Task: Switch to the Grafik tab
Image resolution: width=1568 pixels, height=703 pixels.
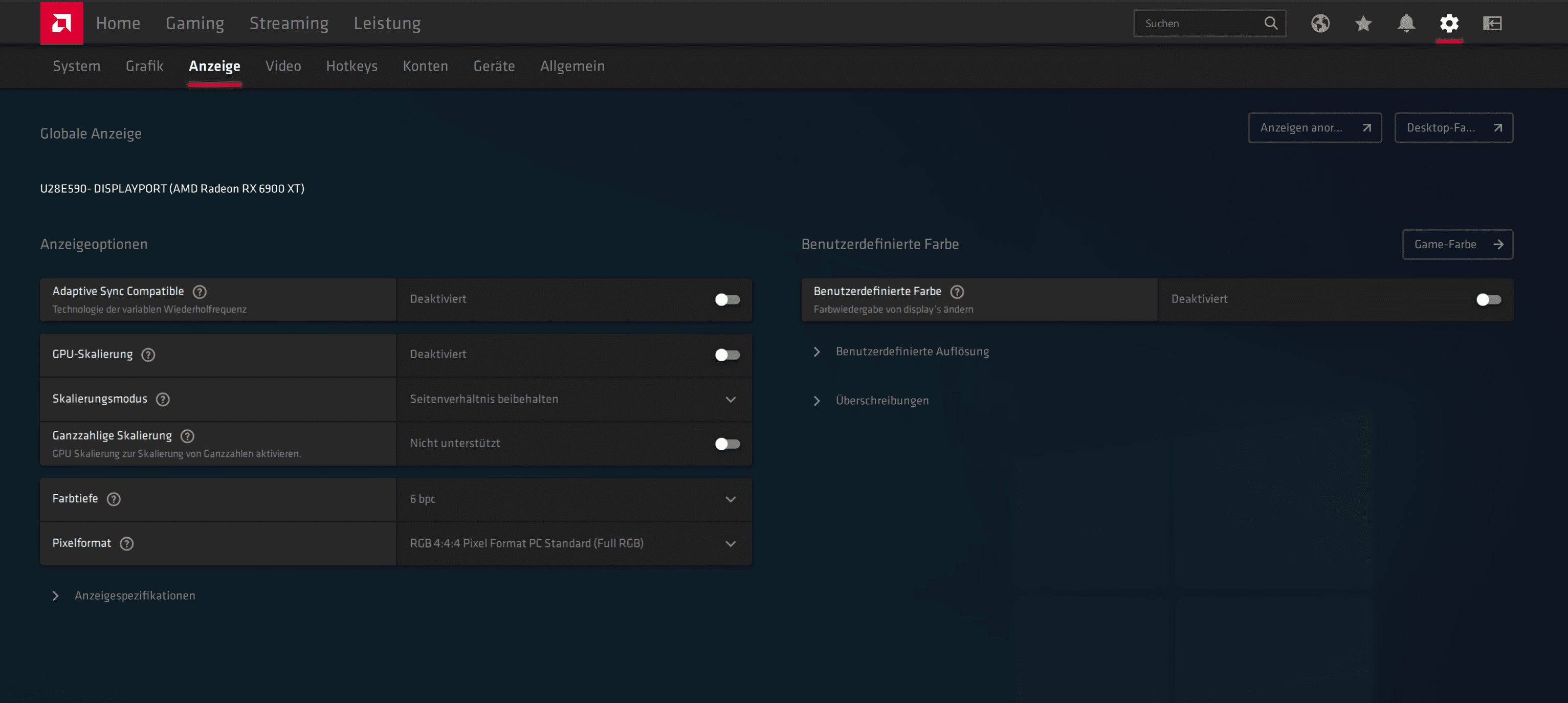Action: (144, 65)
